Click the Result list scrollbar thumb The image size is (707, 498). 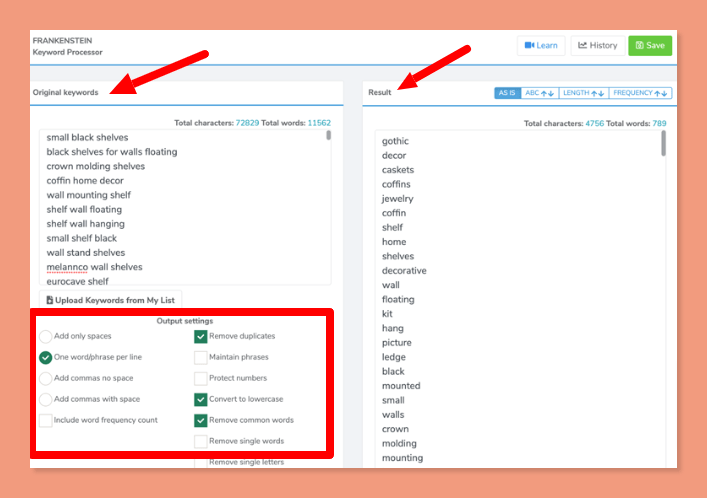663,143
